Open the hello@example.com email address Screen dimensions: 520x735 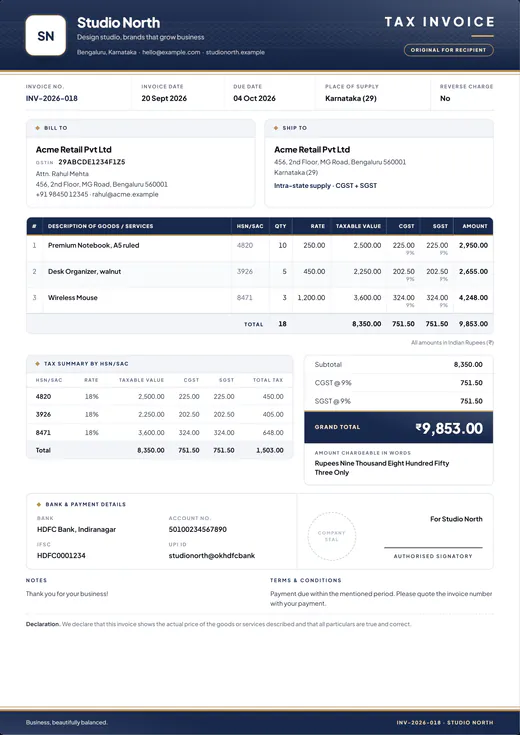point(171,52)
